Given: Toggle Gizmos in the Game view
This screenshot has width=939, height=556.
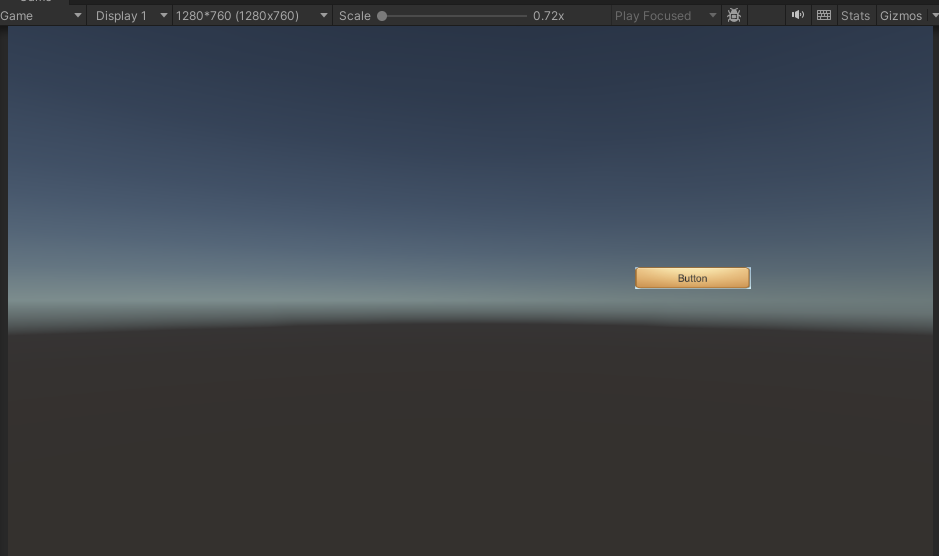Looking at the screenshot, I should pyautogui.click(x=900, y=15).
